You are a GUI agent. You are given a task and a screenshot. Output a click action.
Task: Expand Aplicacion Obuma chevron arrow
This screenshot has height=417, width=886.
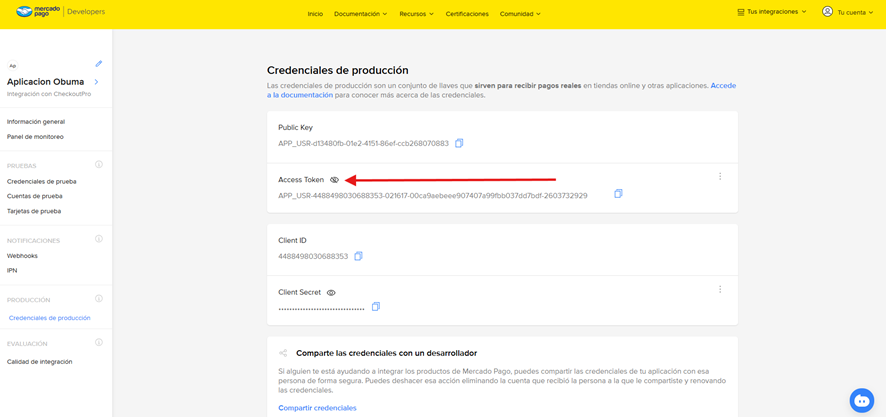pyautogui.click(x=96, y=82)
